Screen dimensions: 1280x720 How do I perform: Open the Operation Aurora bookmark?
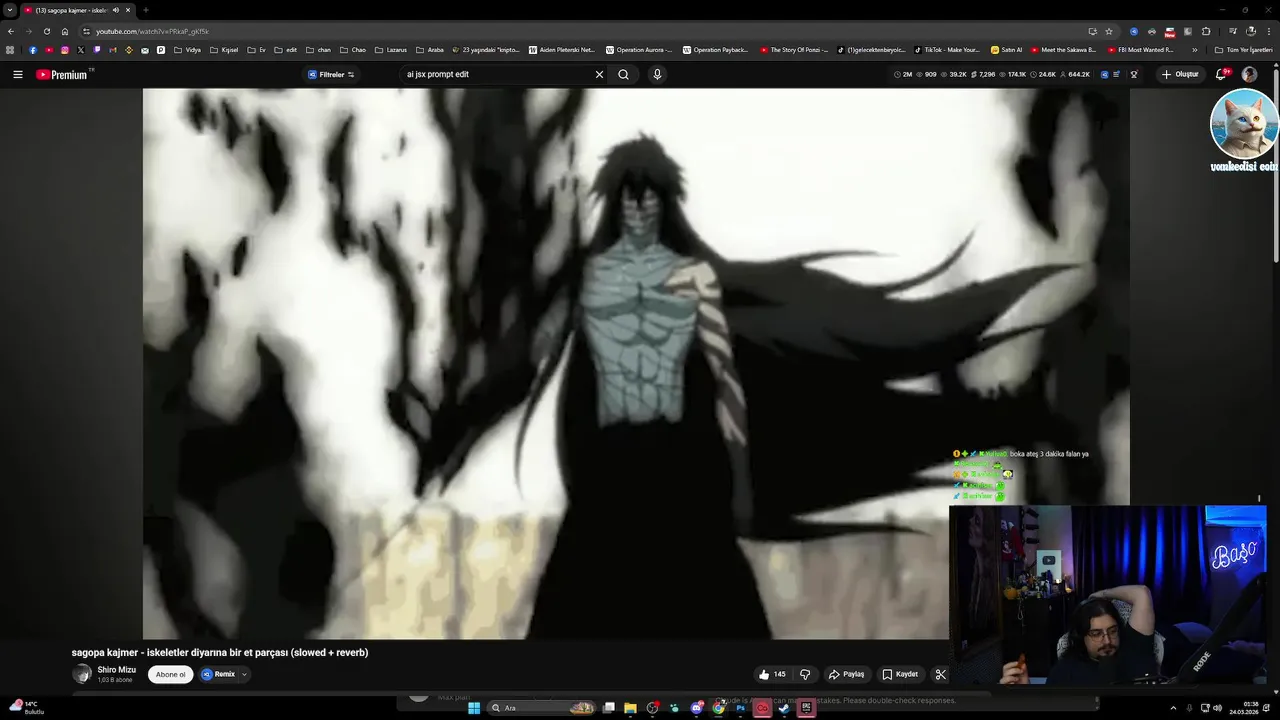[640, 49]
